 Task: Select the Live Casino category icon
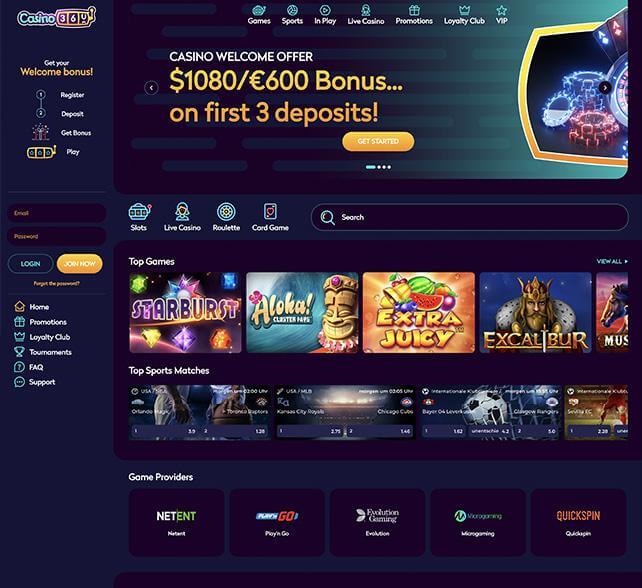point(182,212)
